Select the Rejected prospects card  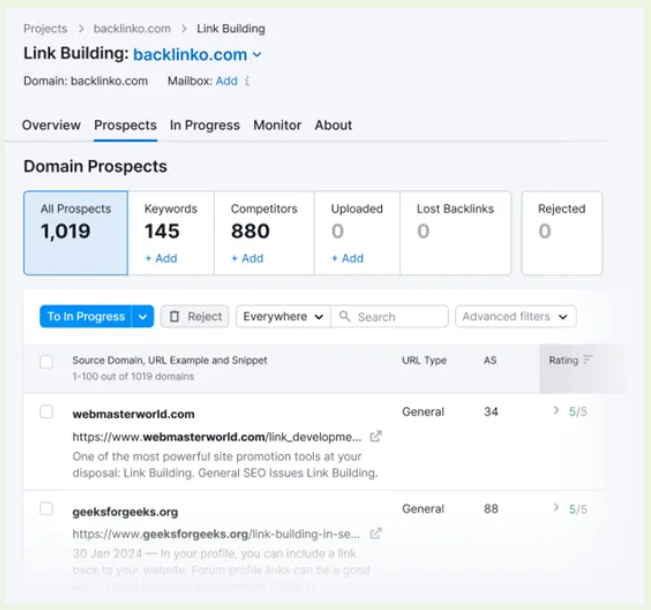[x=562, y=233]
